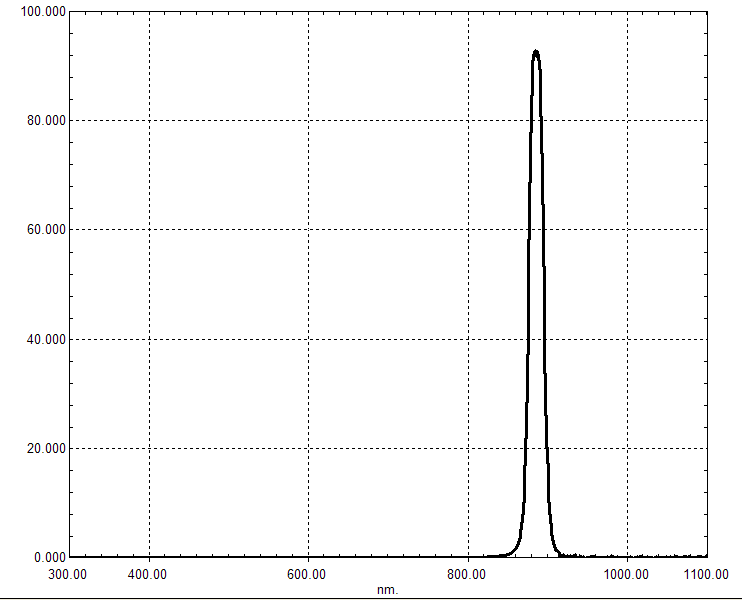The height and width of the screenshot is (600, 742).
Task: Click the 400.00 x-axis label
Action: point(147,574)
